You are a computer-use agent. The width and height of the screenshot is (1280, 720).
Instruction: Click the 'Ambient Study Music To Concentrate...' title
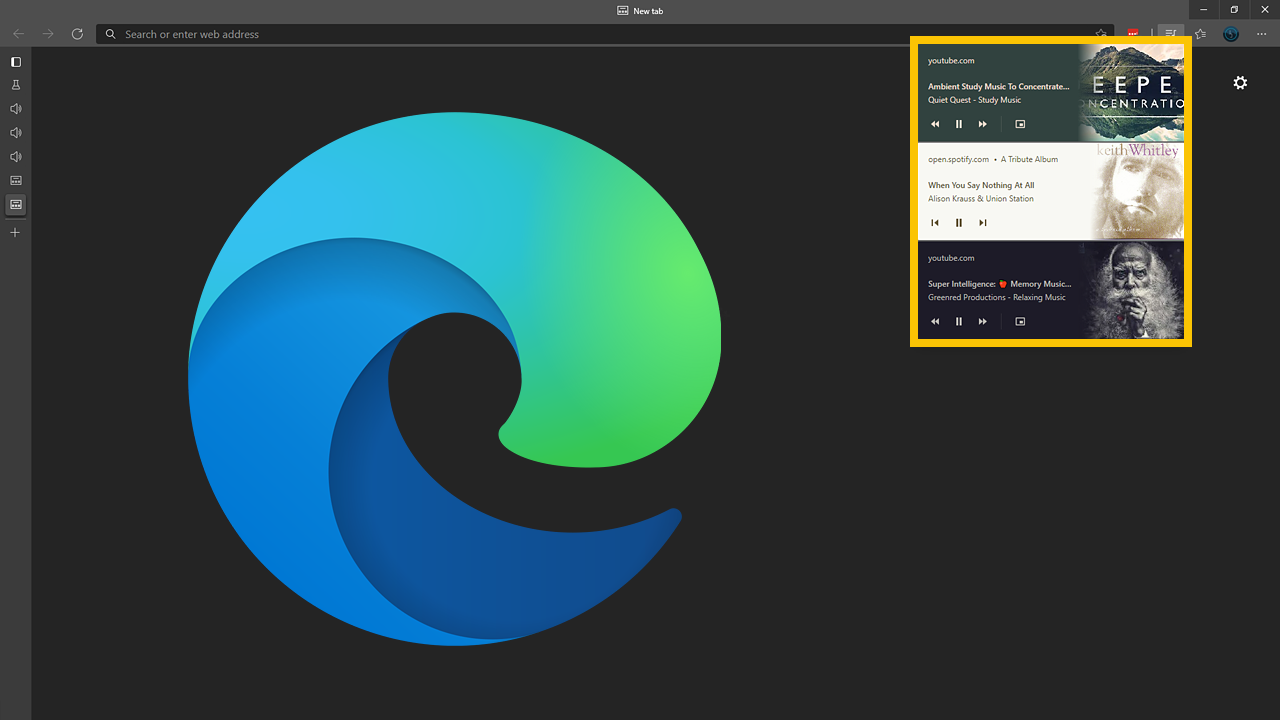[999, 87]
